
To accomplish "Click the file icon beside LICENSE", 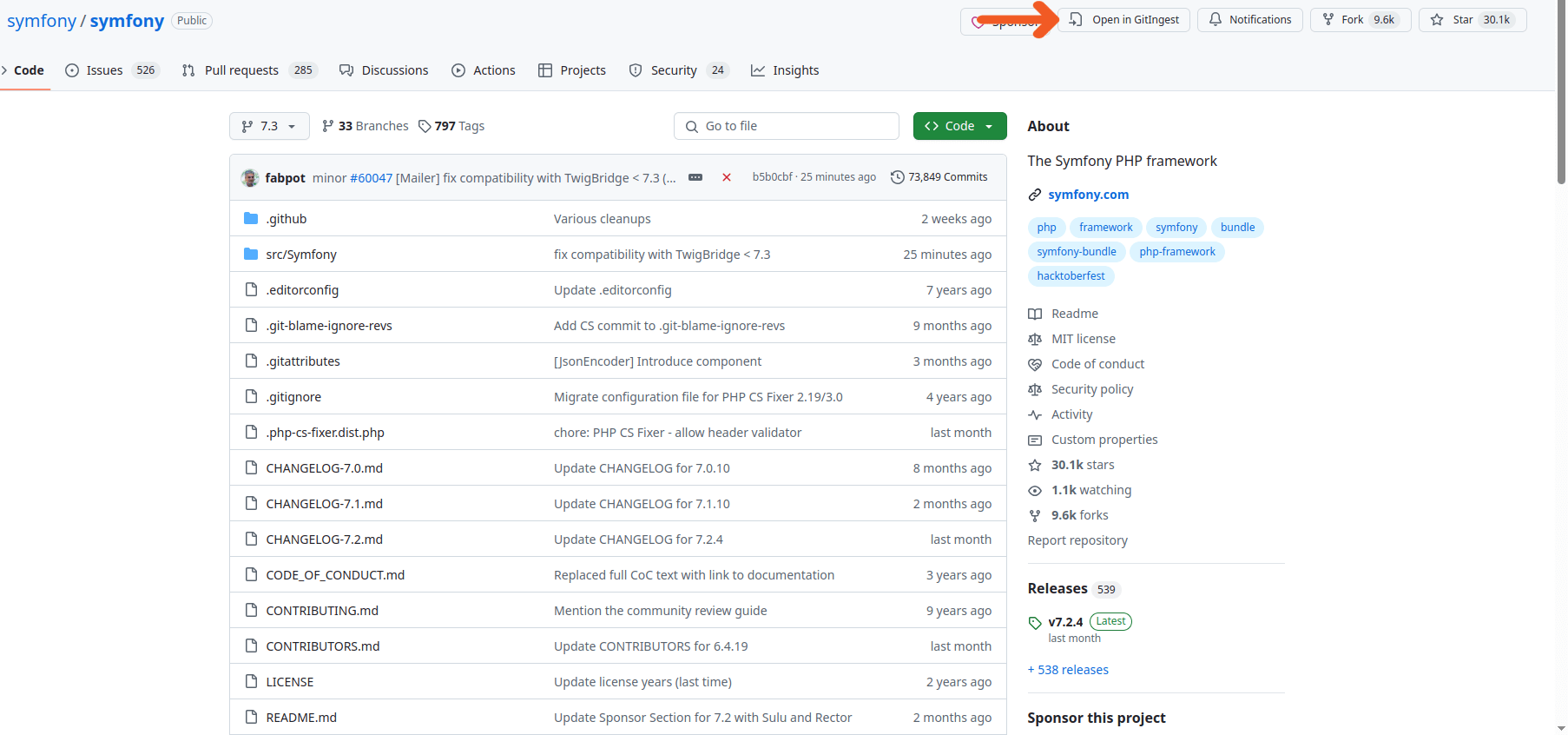I will pos(251,681).
